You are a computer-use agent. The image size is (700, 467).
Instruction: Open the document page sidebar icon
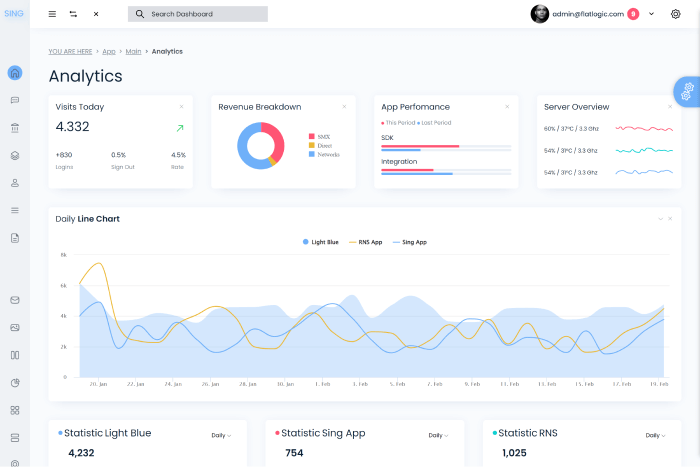coord(15,238)
